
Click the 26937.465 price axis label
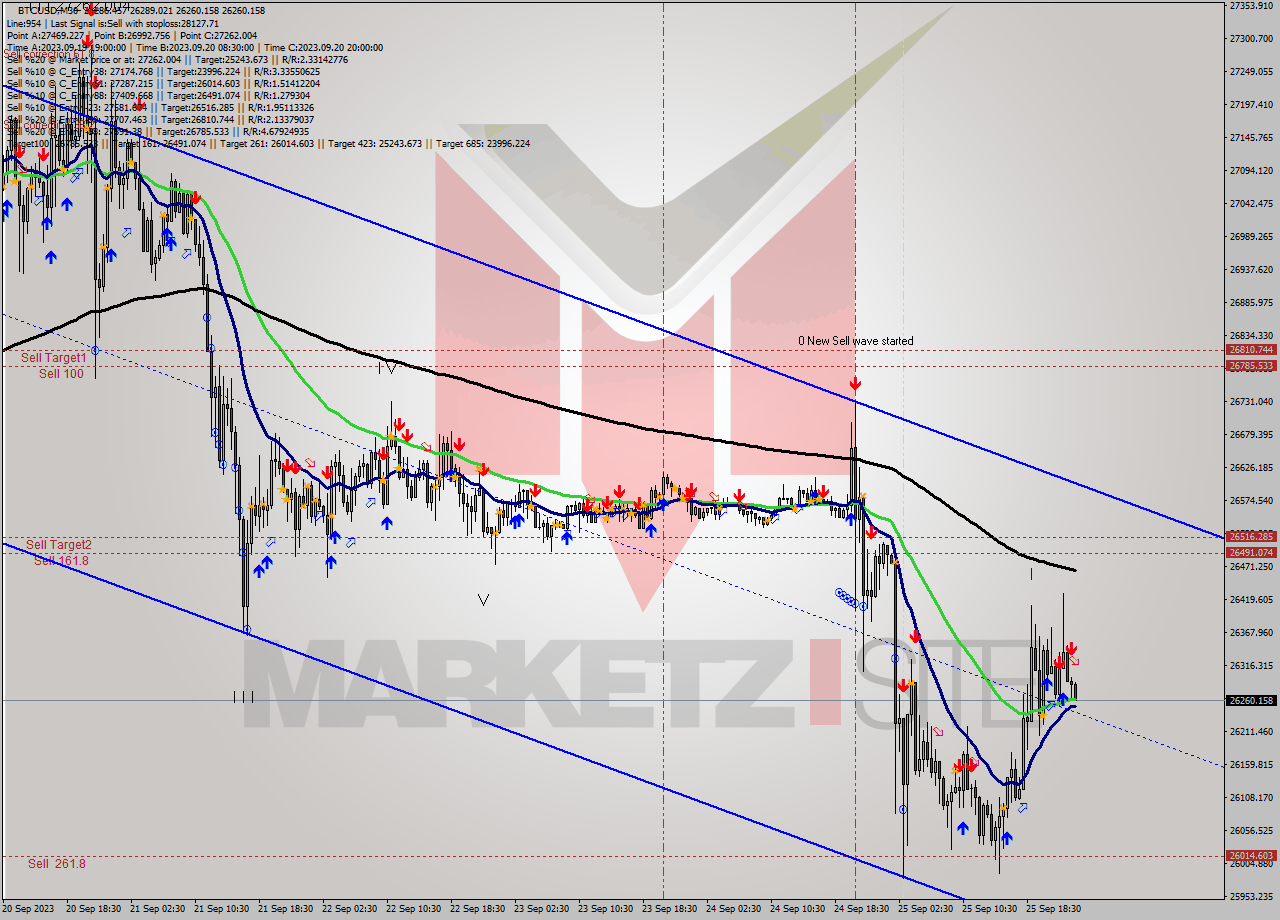coord(1251,269)
